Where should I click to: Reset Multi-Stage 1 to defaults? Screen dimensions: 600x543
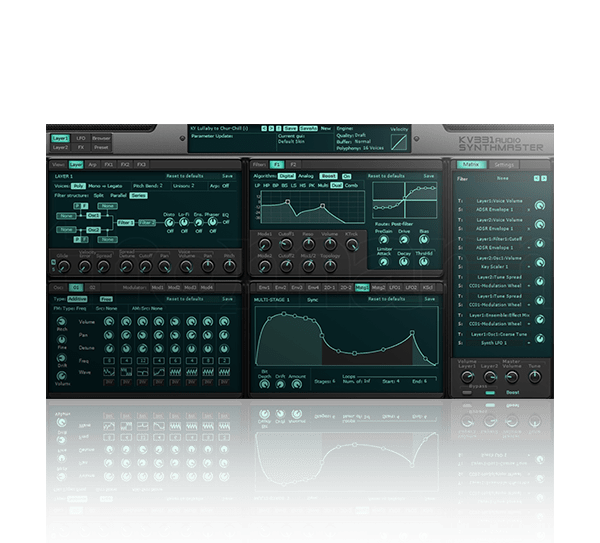point(386,299)
